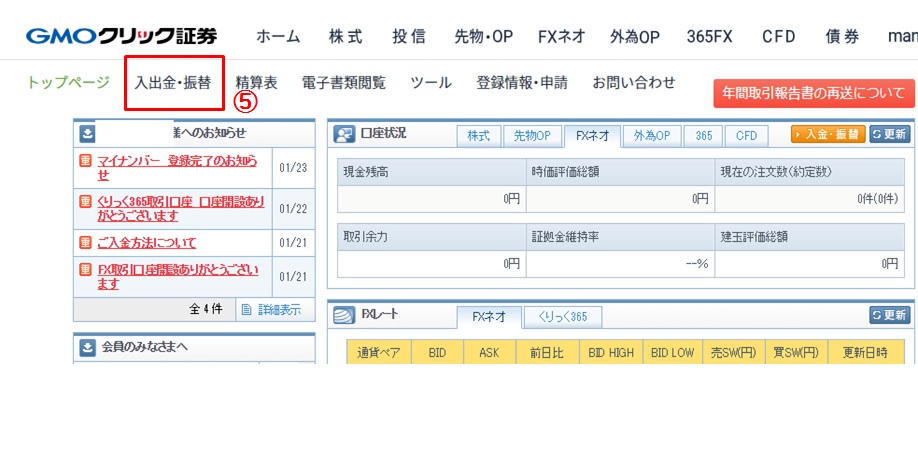
Task: Select 株式 tab in 口座状況
Action: (478, 136)
